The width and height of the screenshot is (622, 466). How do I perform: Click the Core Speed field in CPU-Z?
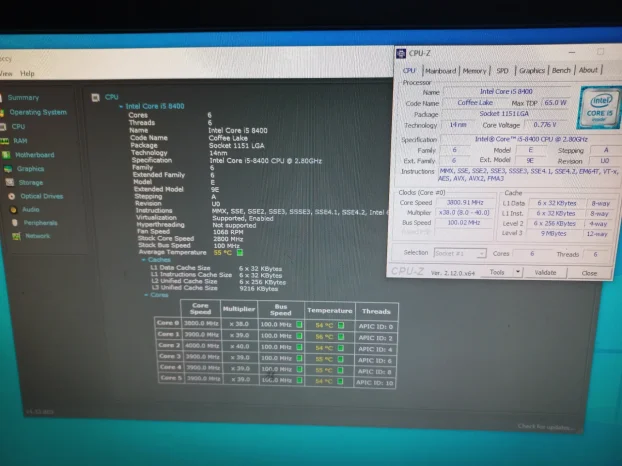465,203
